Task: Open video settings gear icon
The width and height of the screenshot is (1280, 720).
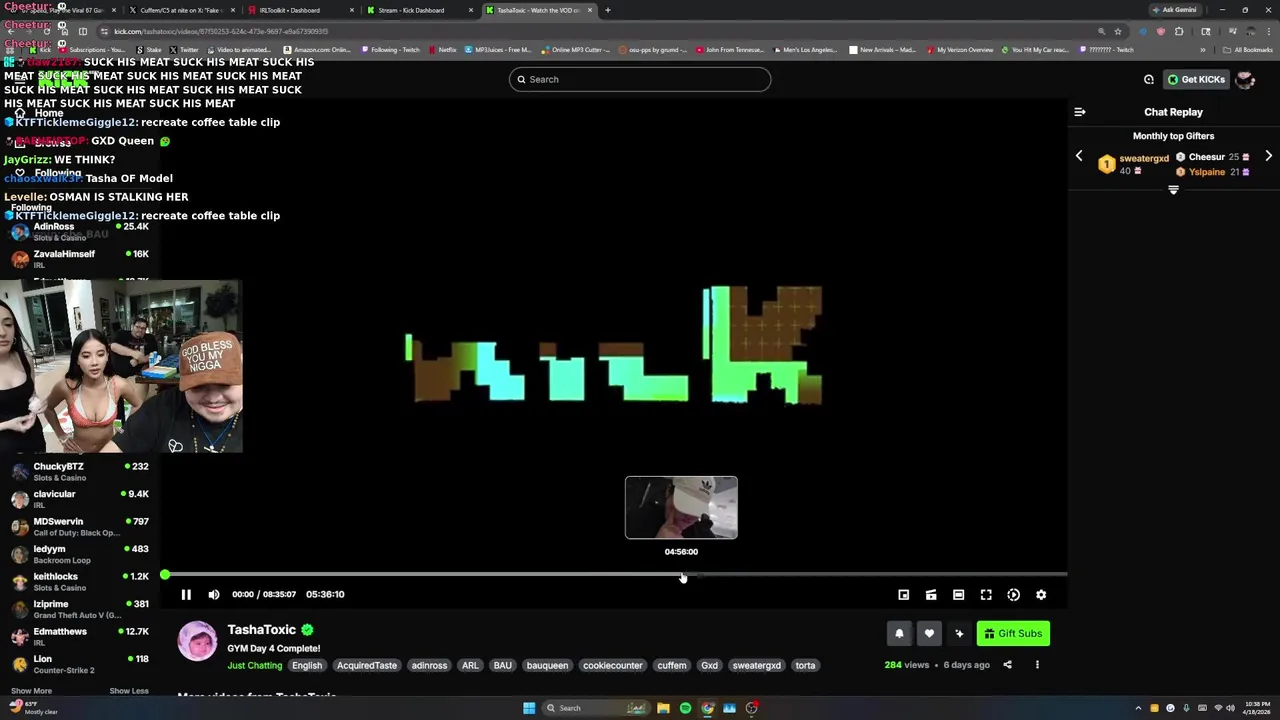Action: pyautogui.click(x=1041, y=595)
